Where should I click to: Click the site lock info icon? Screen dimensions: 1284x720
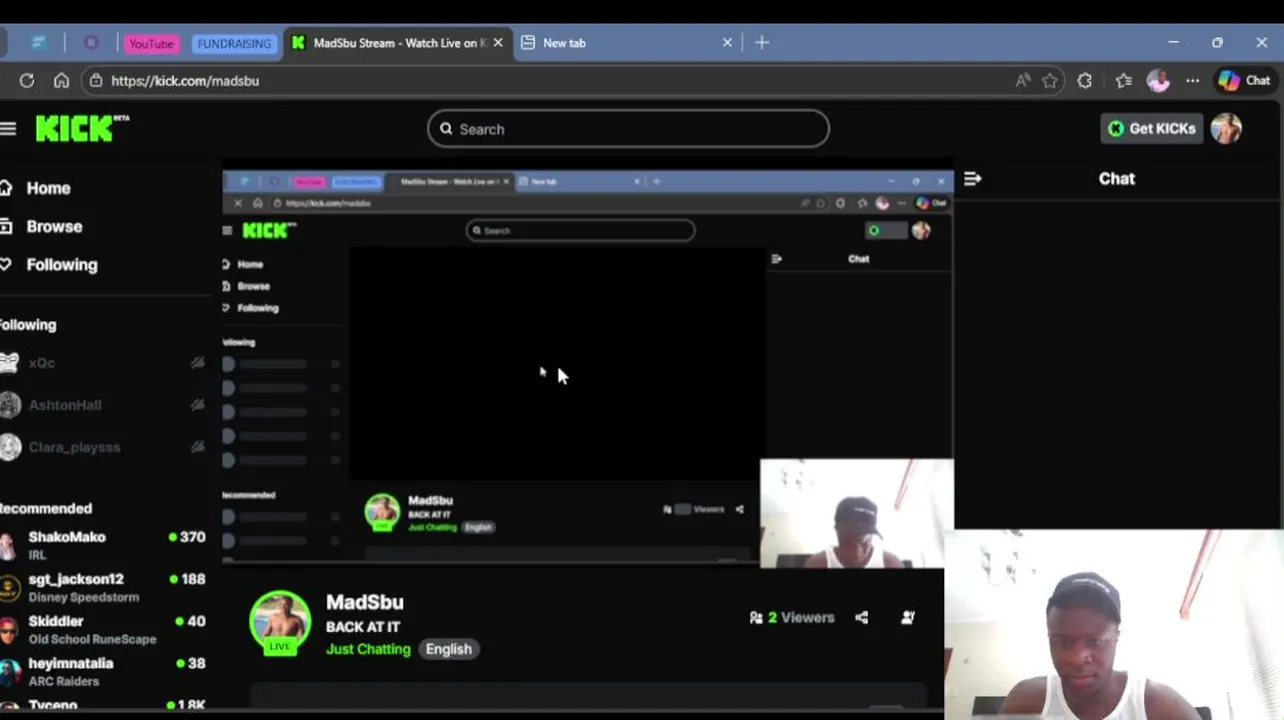point(96,80)
